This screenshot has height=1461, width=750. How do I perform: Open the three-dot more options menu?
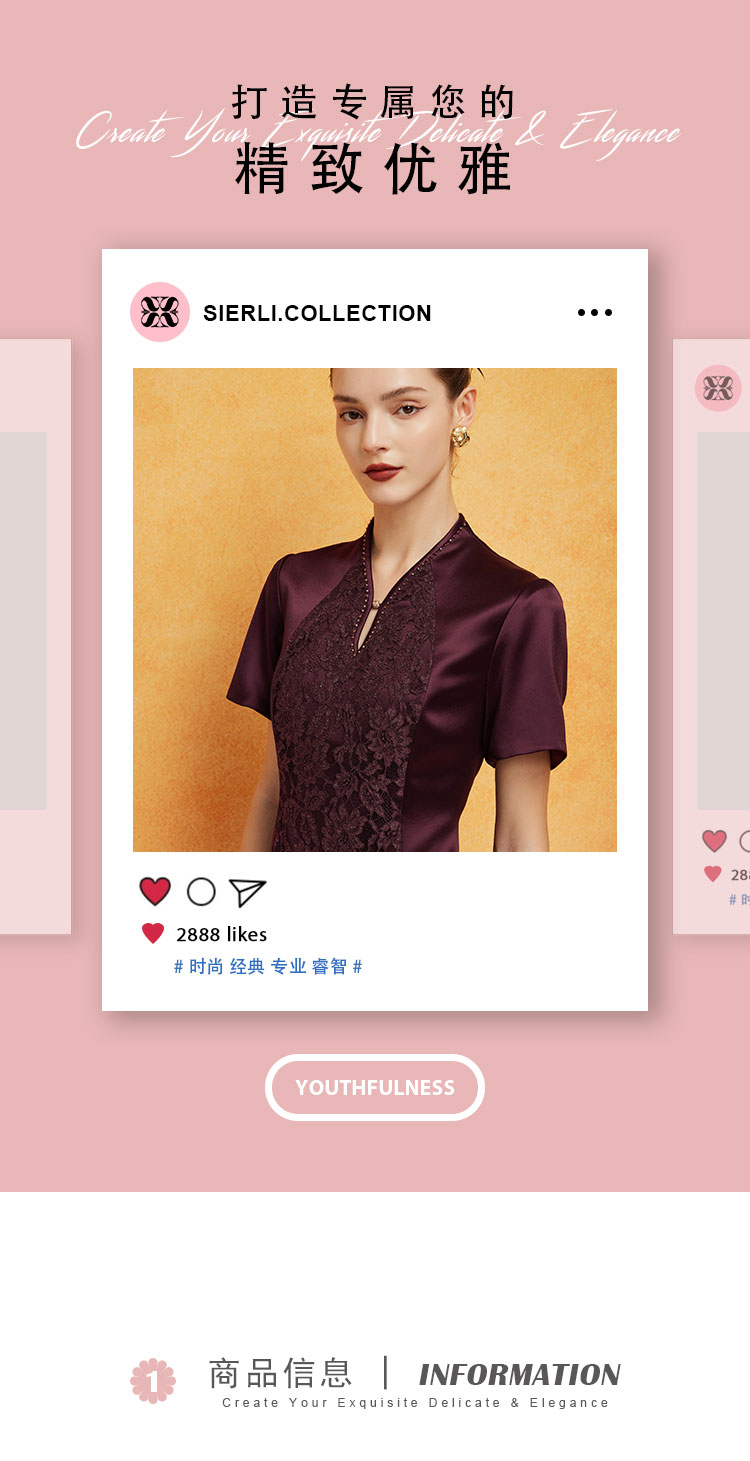point(595,313)
